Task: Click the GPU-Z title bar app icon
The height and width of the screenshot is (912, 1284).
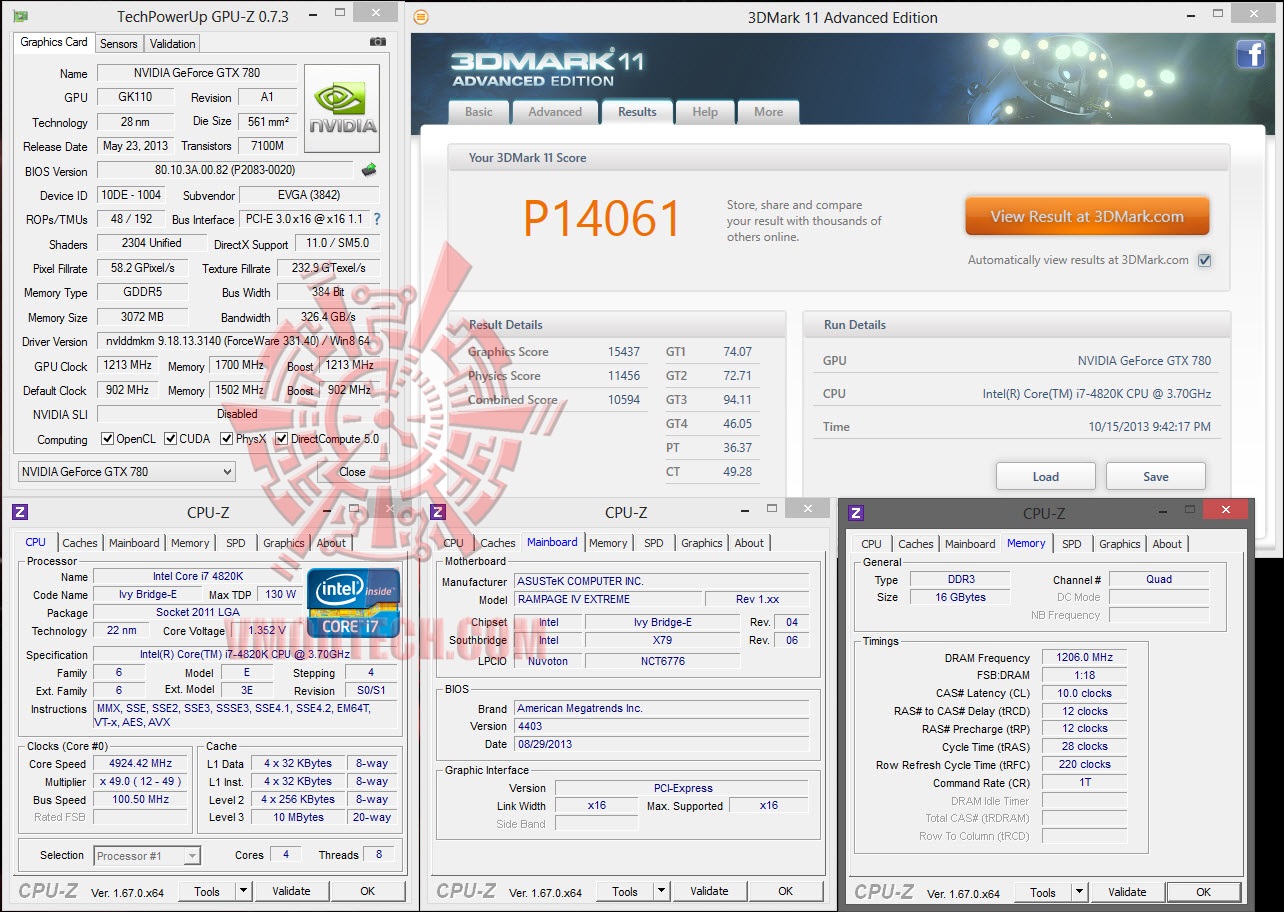Action: tap(19, 16)
